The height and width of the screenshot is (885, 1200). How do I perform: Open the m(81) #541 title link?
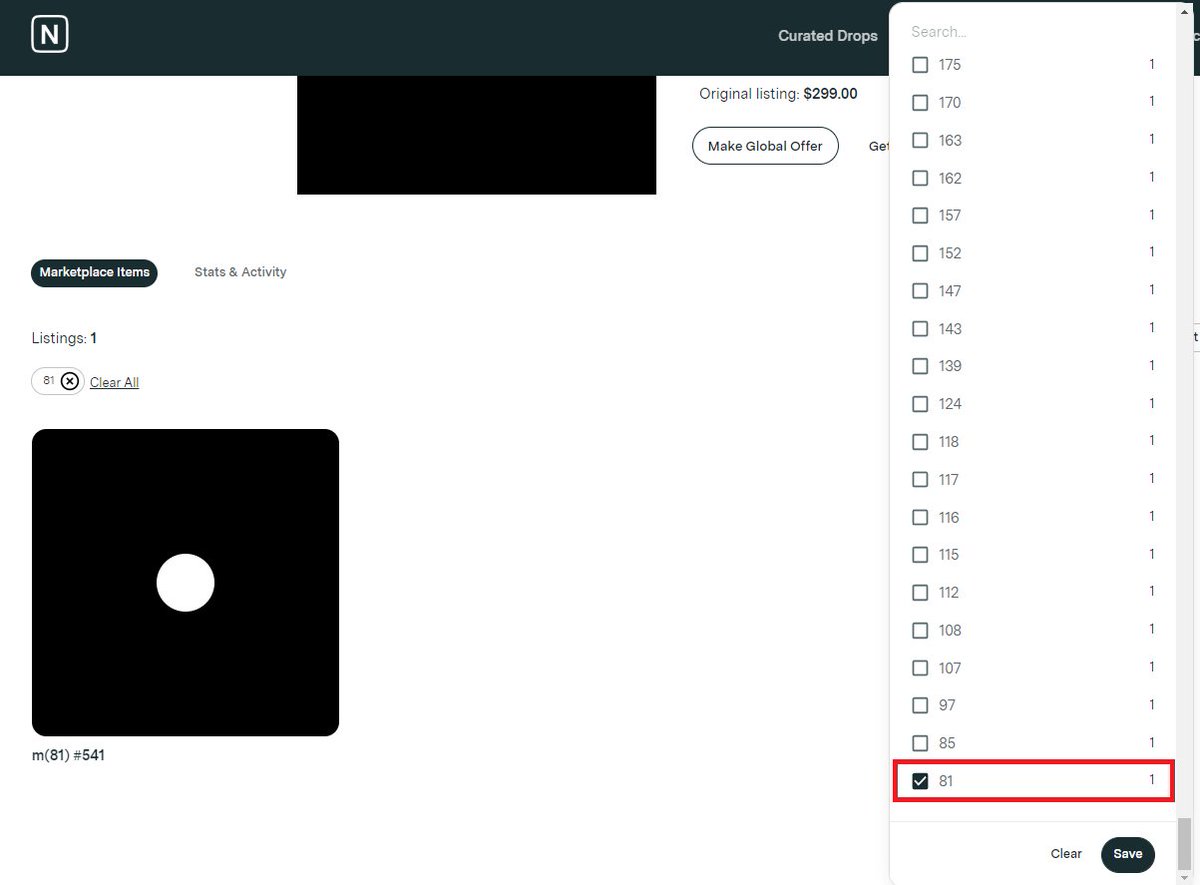click(x=68, y=756)
